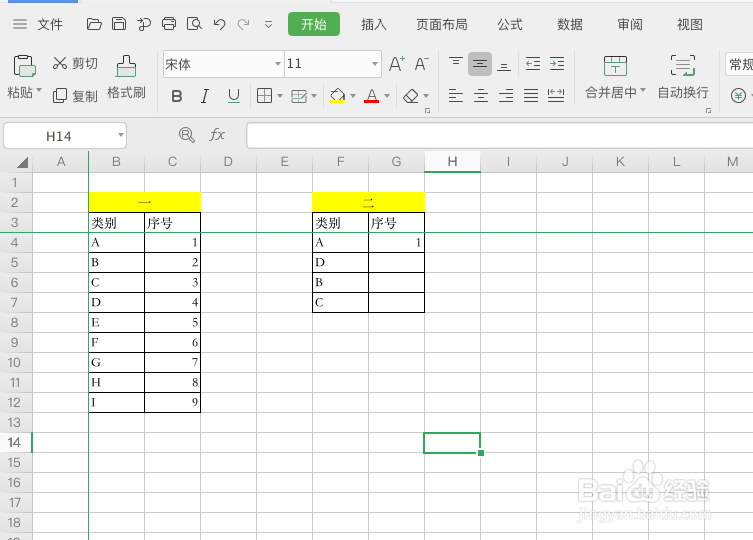Click the Name Box showing H14
This screenshot has width=753, height=540.
59,136
